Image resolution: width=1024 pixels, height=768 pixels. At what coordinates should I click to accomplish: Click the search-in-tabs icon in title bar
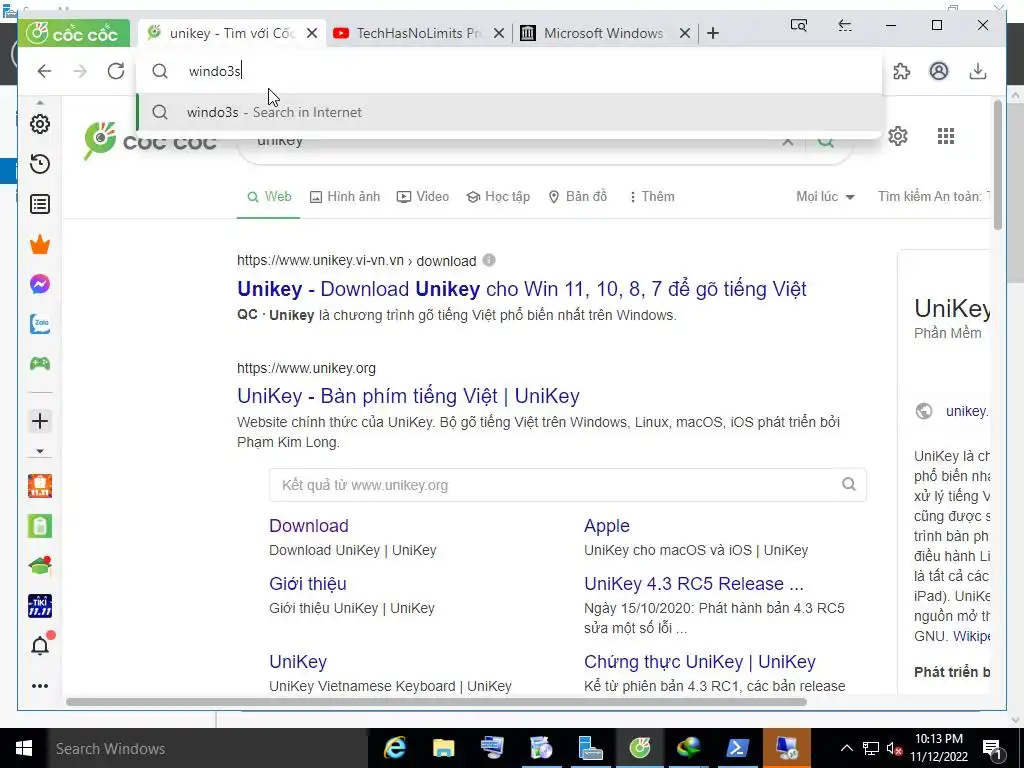click(x=799, y=25)
